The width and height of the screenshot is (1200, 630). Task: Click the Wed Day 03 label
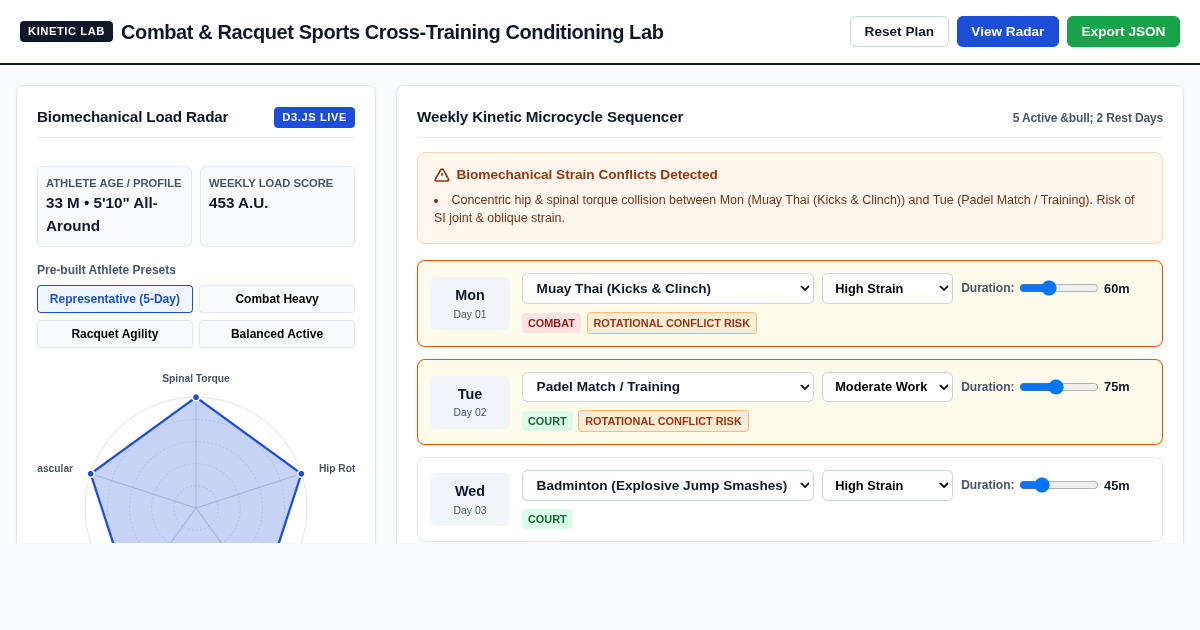tap(470, 499)
